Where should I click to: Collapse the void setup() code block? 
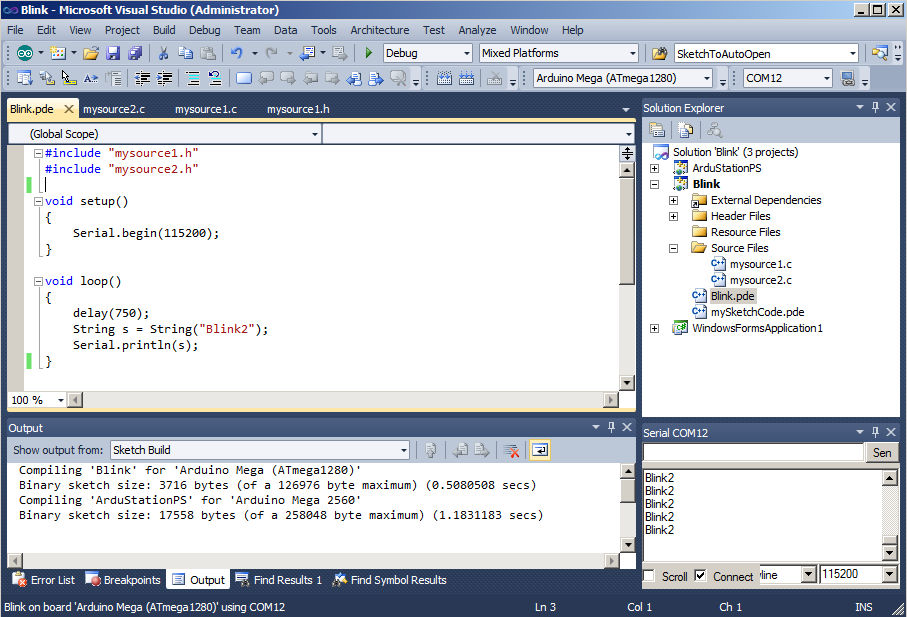pos(38,201)
